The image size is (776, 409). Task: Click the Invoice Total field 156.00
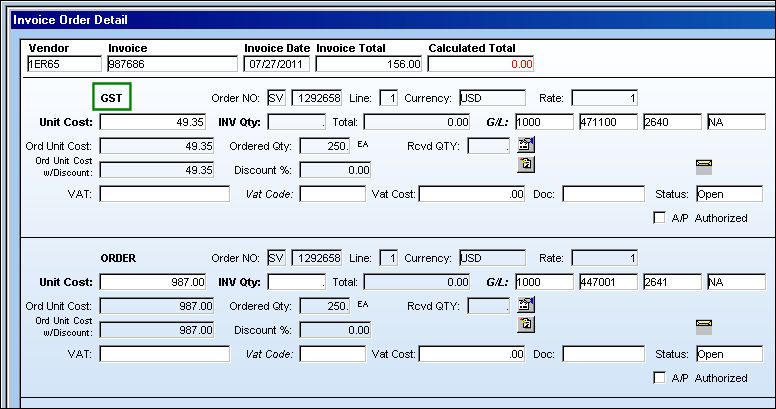[x=369, y=64]
